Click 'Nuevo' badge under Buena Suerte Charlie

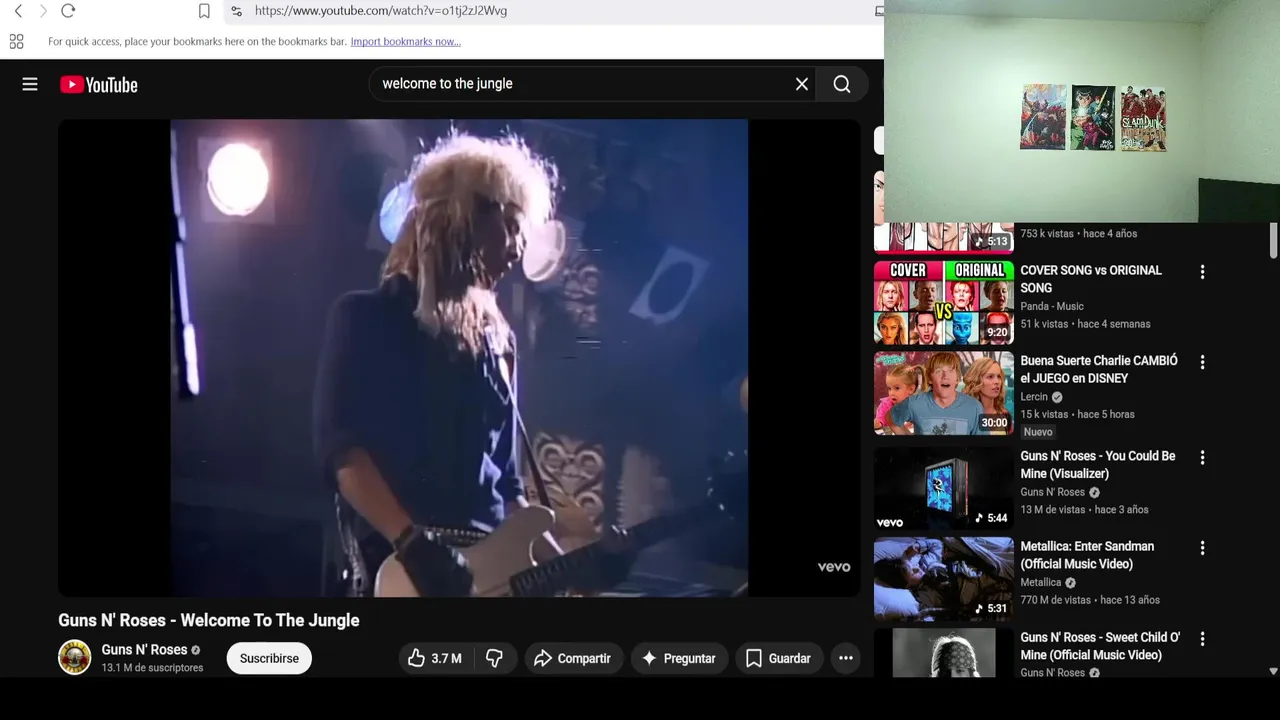pyautogui.click(x=1038, y=432)
